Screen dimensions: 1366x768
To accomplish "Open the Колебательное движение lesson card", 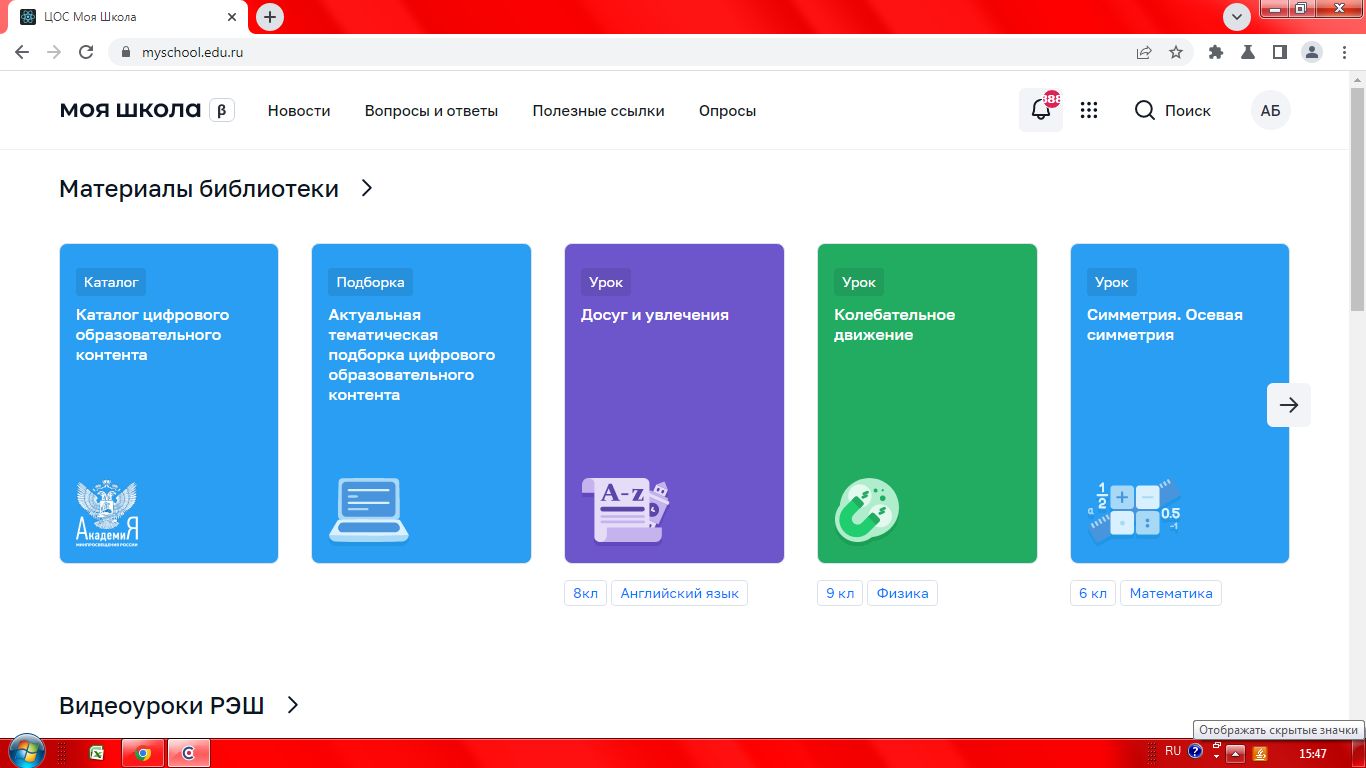I will pos(927,403).
